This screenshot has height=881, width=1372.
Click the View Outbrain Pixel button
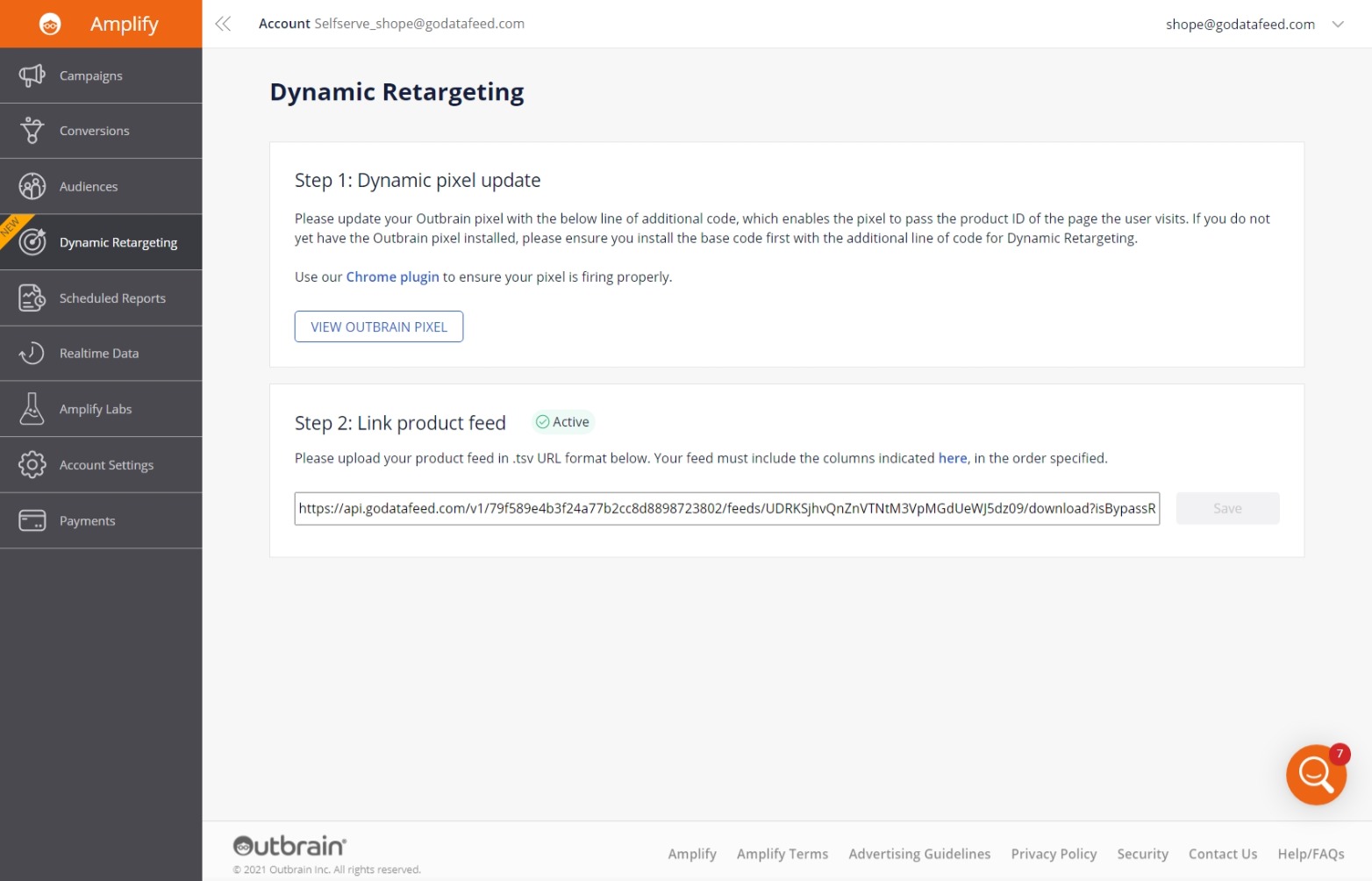379,326
